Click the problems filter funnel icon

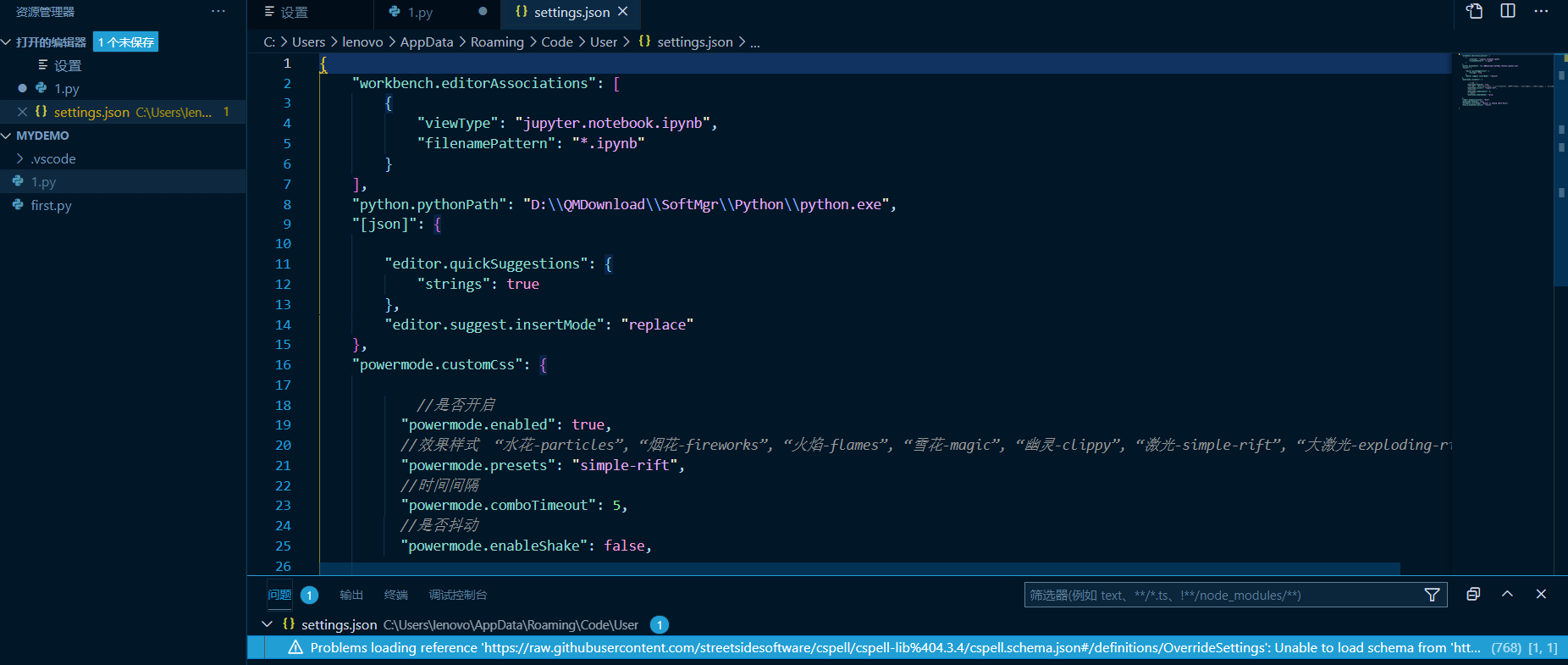[1432, 595]
